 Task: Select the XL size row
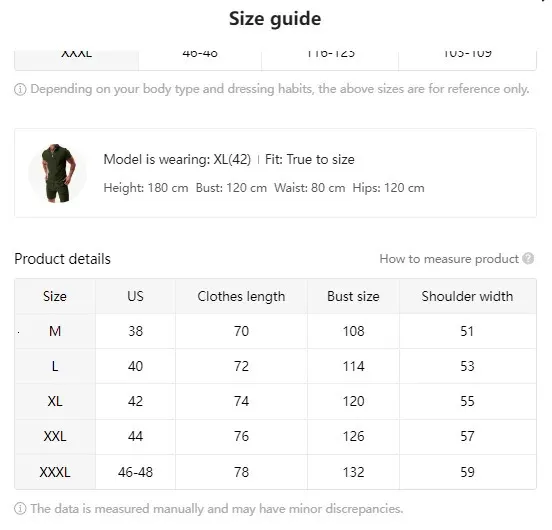pyautogui.click(x=275, y=401)
